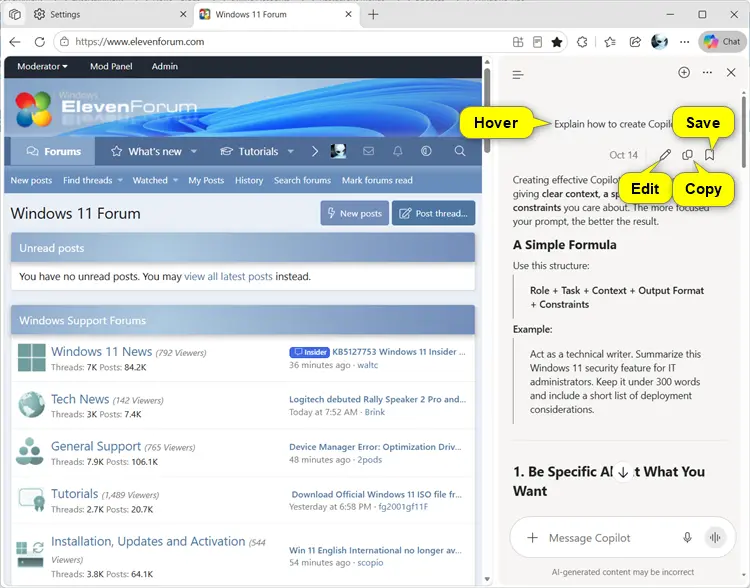The width and height of the screenshot is (750, 588).
Task: Open the Favorites list icon
Action: pyautogui.click(x=609, y=42)
